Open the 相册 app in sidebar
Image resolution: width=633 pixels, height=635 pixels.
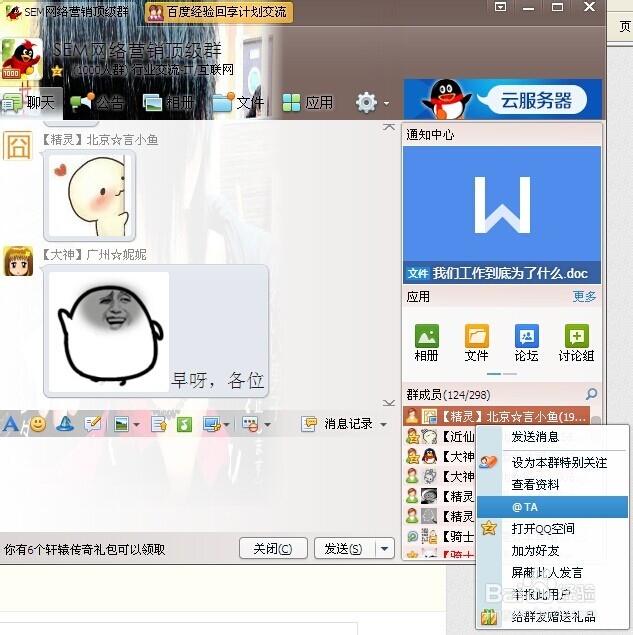point(426,343)
